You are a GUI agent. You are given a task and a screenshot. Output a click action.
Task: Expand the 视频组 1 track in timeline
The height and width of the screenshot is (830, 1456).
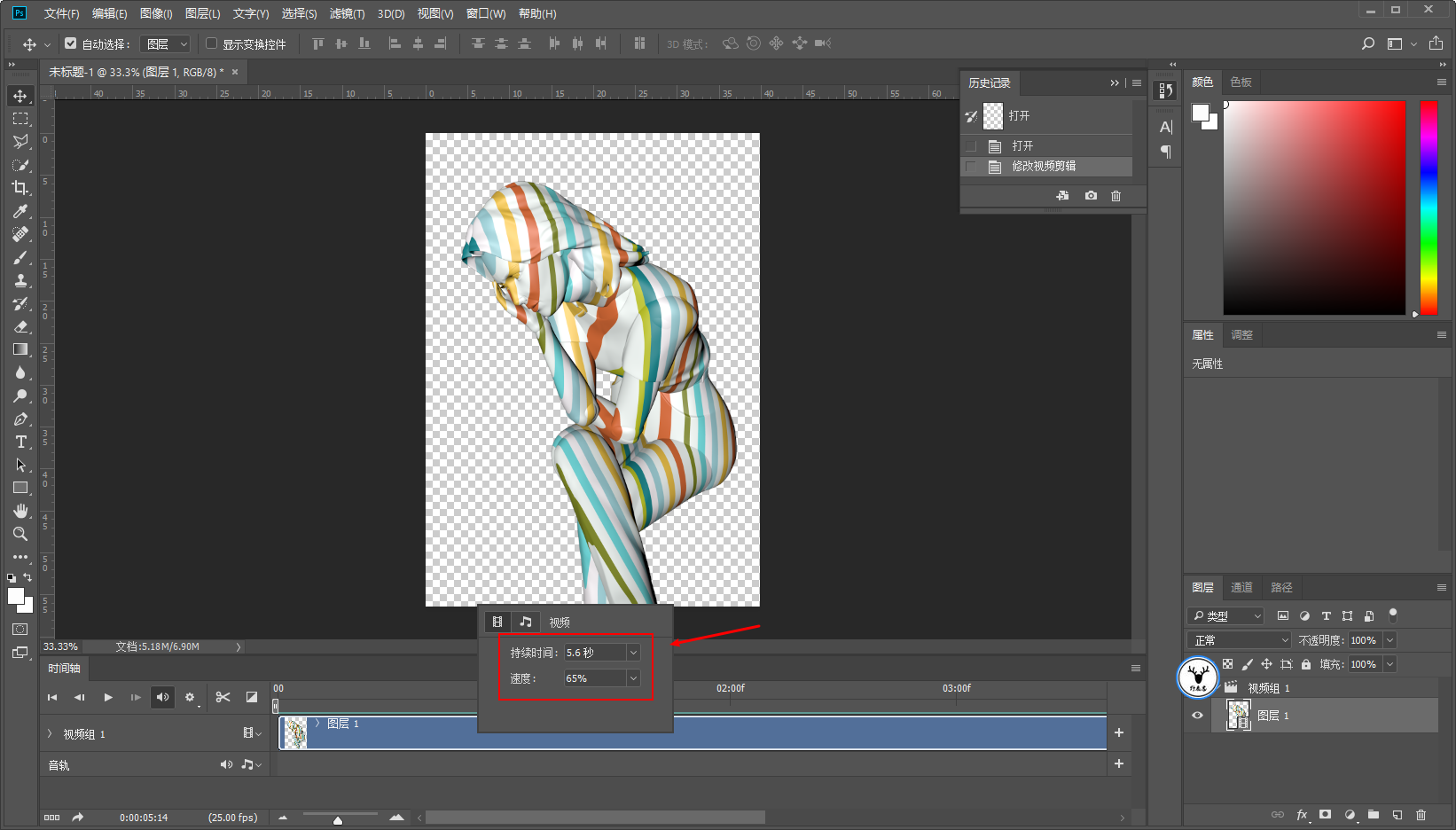50,734
